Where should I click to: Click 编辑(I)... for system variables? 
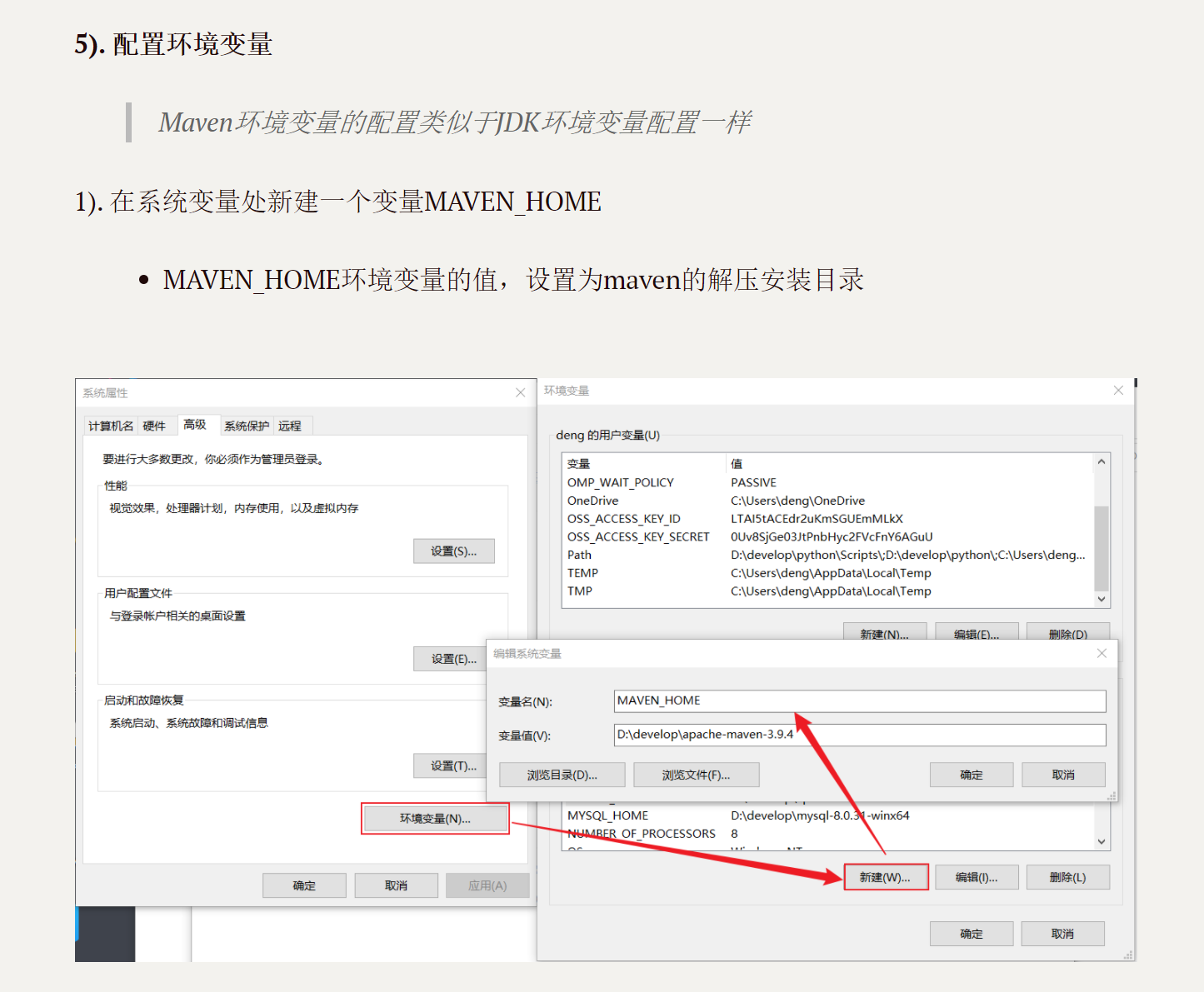976,877
